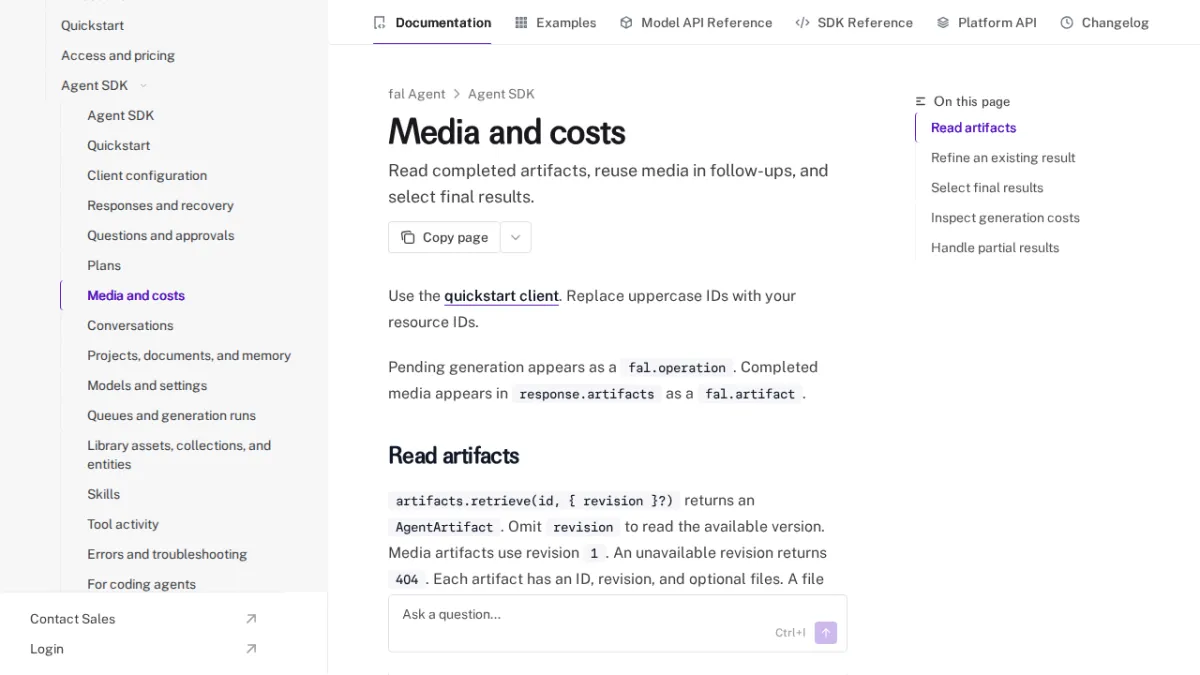Open the Model API Reference tab
This screenshot has width=1200, height=675.
(x=696, y=22)
